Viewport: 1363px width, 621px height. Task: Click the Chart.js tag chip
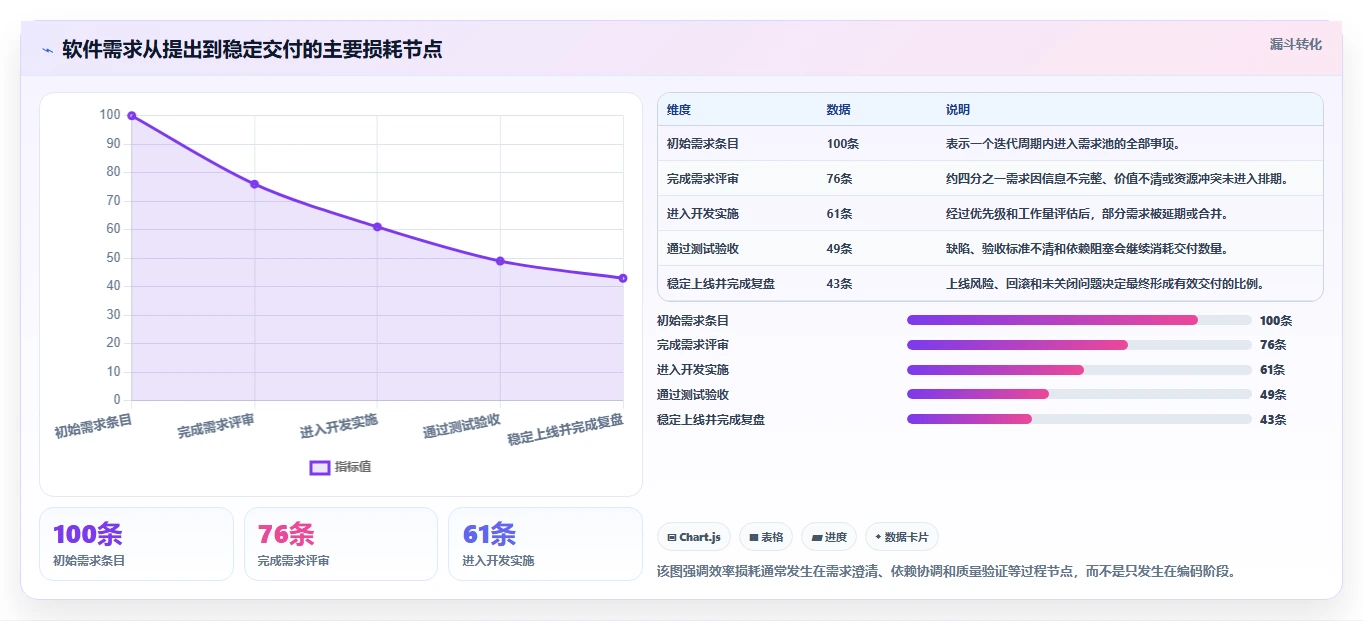click(694, 537)
